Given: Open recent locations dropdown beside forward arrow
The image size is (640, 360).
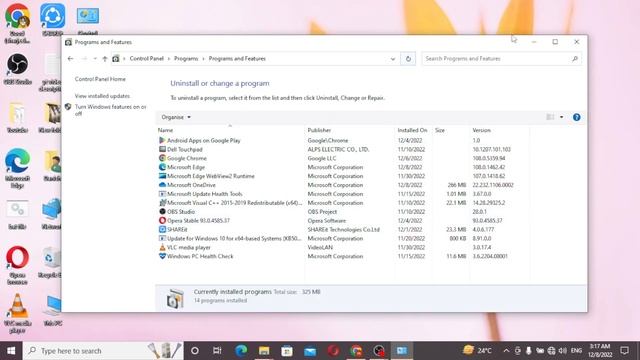Looking at the screenshot, I should [x=95, y=59].
